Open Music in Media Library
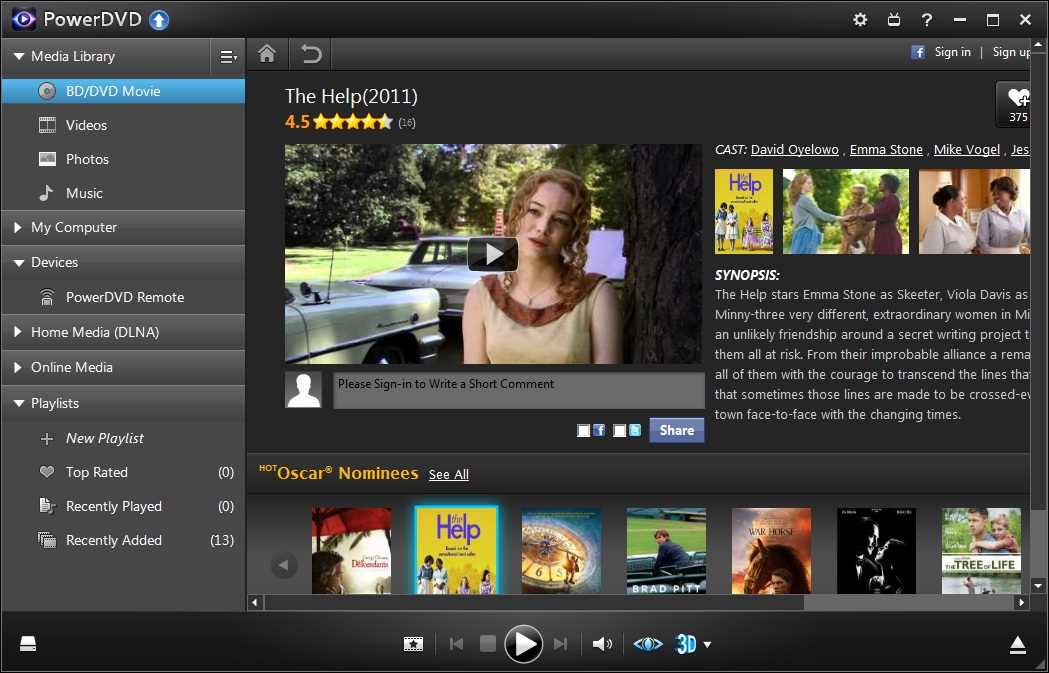Viewport: 1049px width, 673px height. 123,193
